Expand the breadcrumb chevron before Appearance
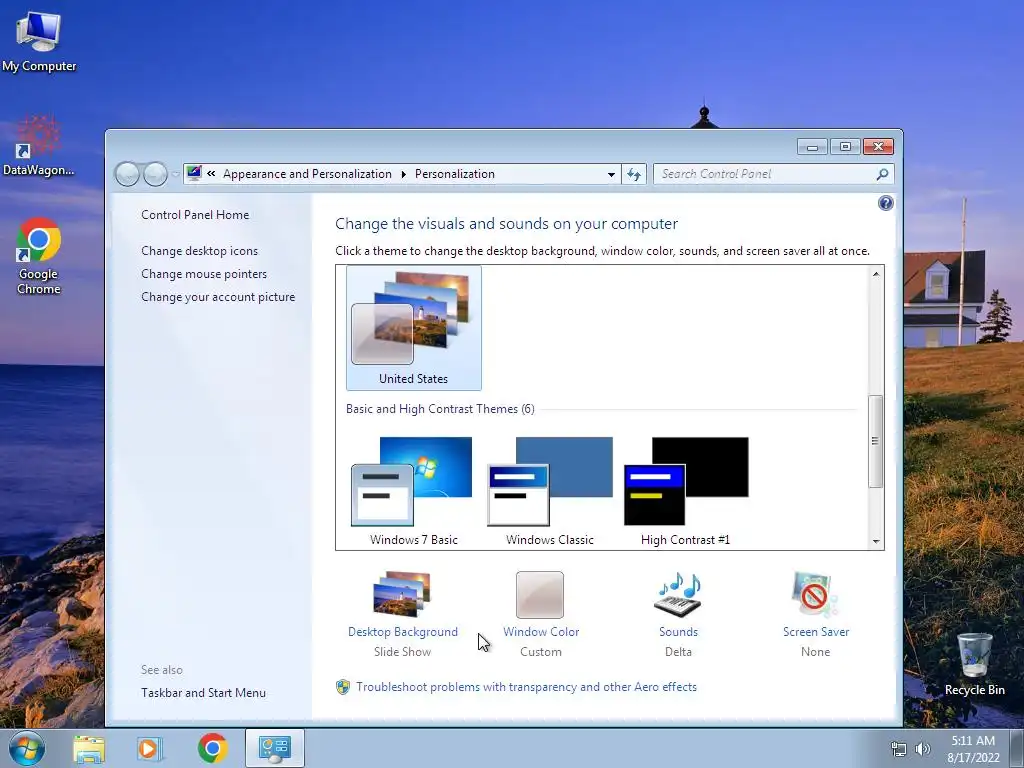 [211, 174]
